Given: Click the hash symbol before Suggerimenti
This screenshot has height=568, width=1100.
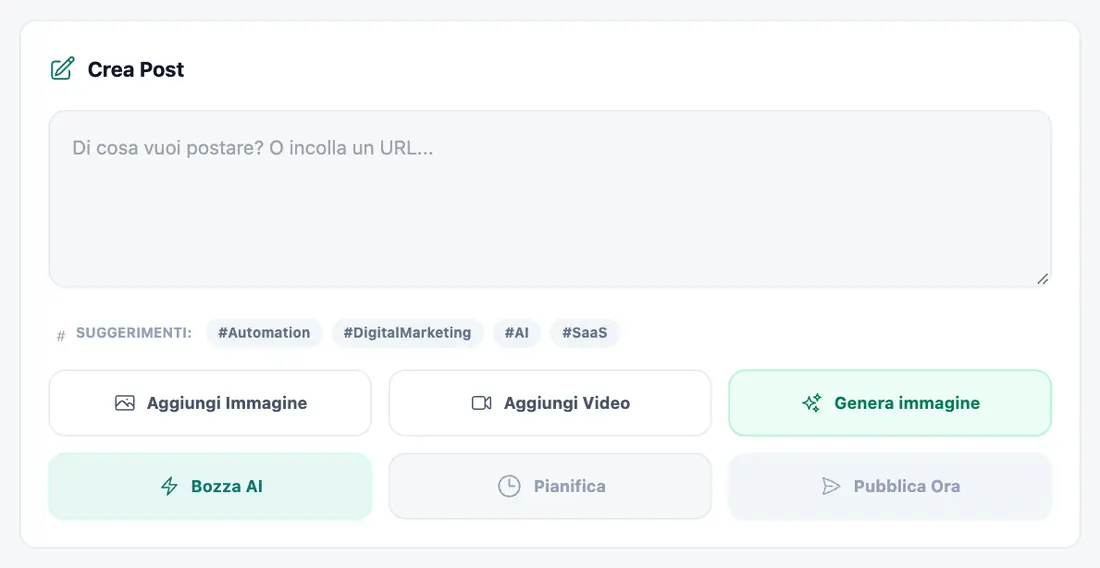Looking at the screenshot, I should coord(60,336).
